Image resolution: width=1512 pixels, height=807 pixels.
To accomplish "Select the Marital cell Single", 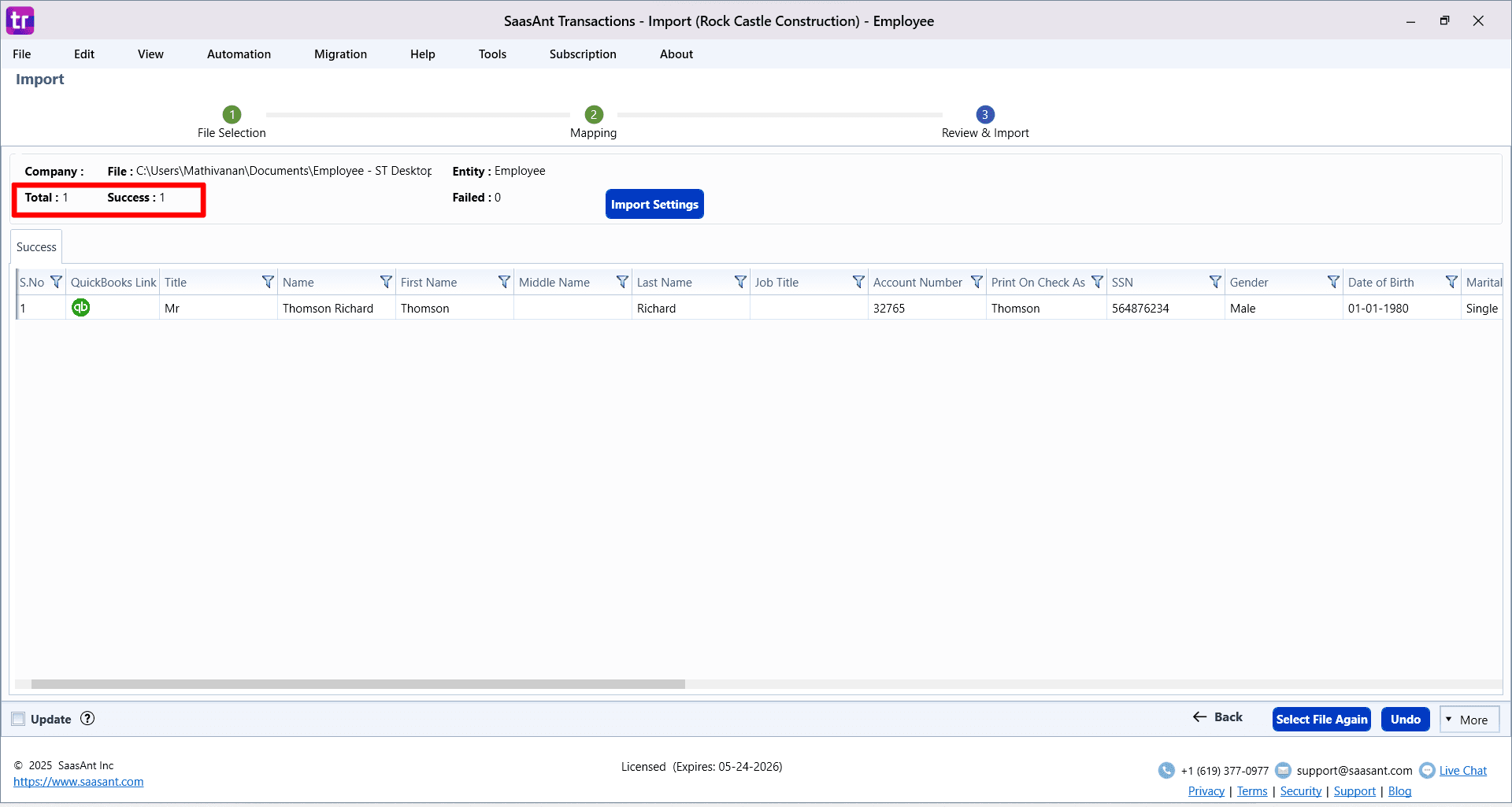I will click(x=1482, y=308).
